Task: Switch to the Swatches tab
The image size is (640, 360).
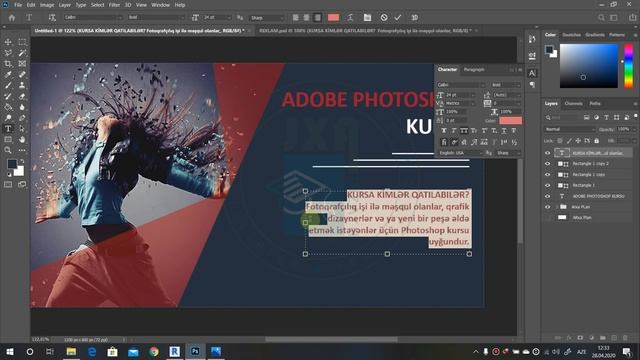Action: click(x=571, y=35)
